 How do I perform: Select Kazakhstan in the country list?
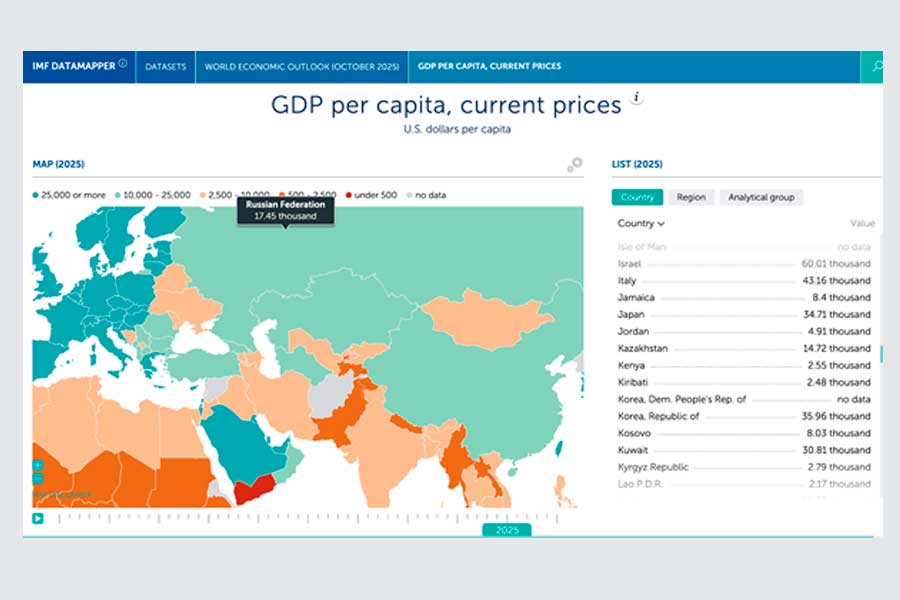643,349
